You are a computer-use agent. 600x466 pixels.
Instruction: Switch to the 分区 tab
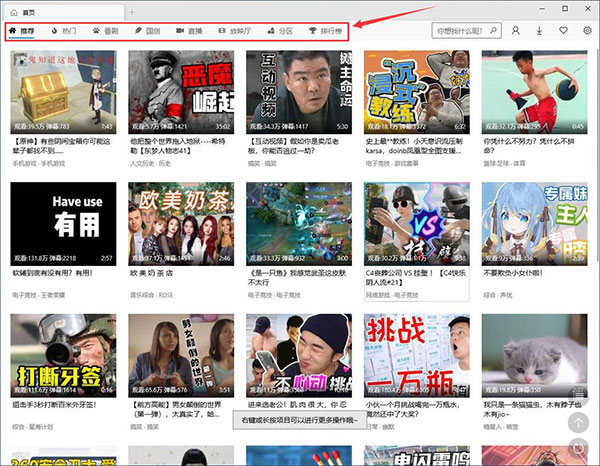284,31
